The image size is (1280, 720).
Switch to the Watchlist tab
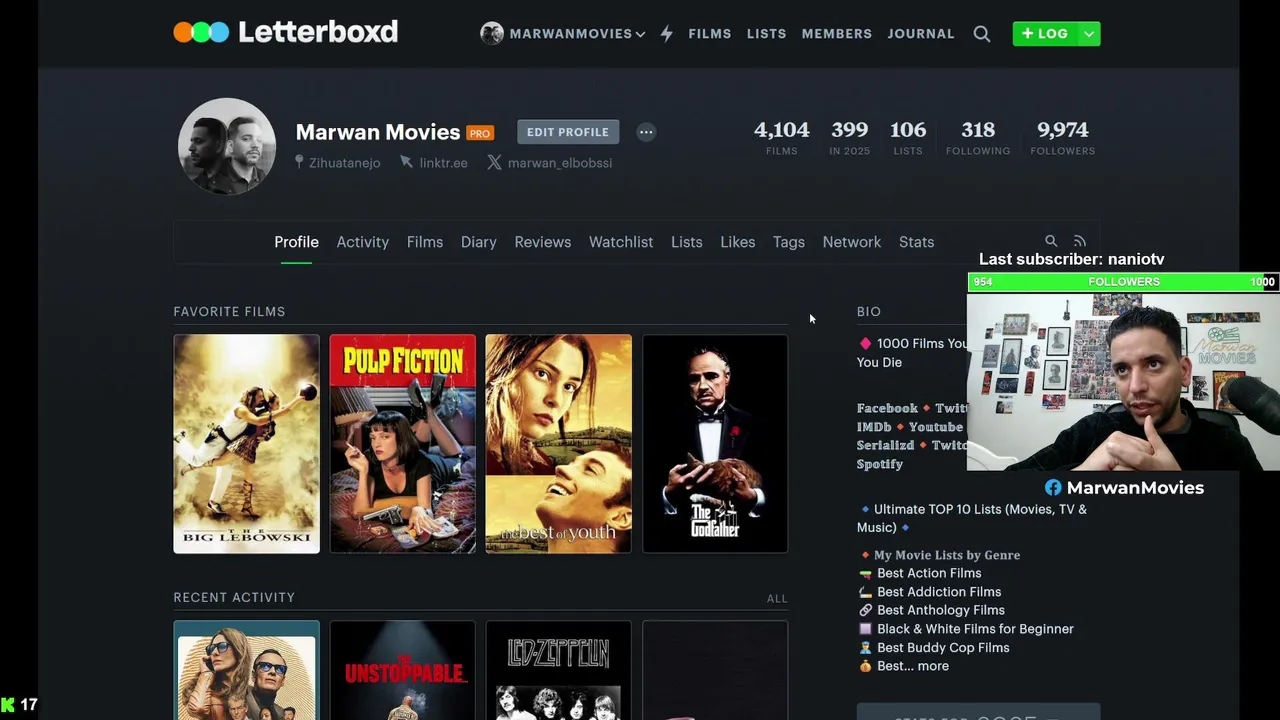(620, 242)
